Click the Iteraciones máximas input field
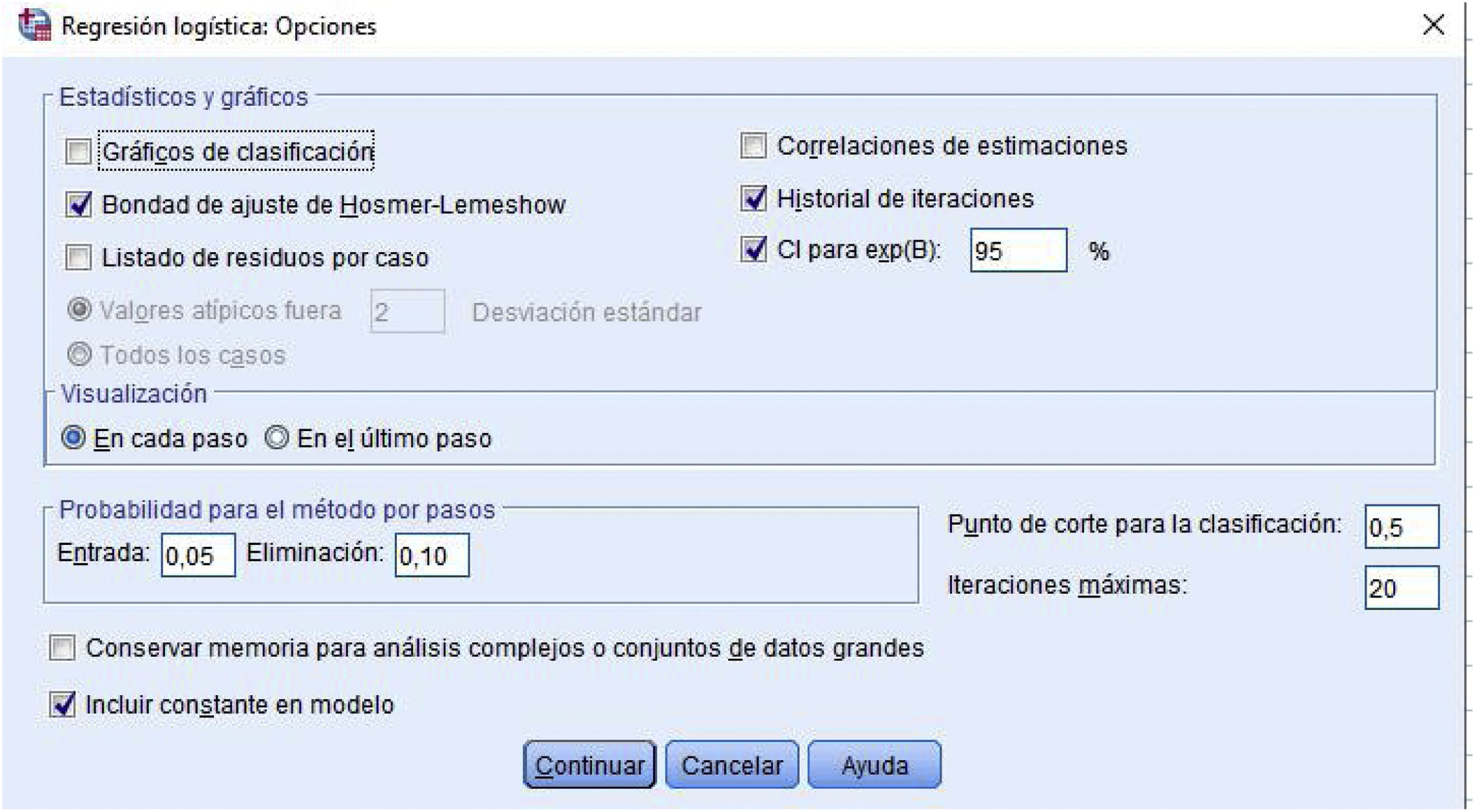 [1401, 587]
